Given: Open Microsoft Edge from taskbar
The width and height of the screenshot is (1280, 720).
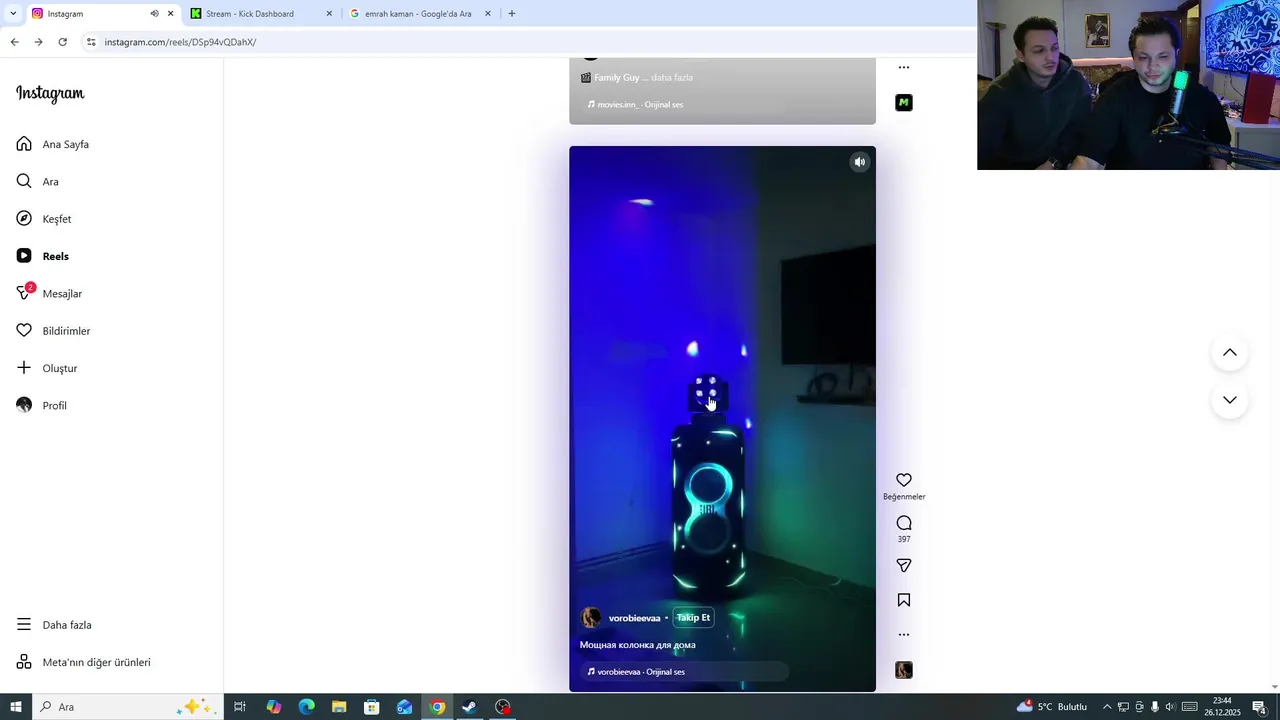Looking at the screenshot, I should 307,707.
